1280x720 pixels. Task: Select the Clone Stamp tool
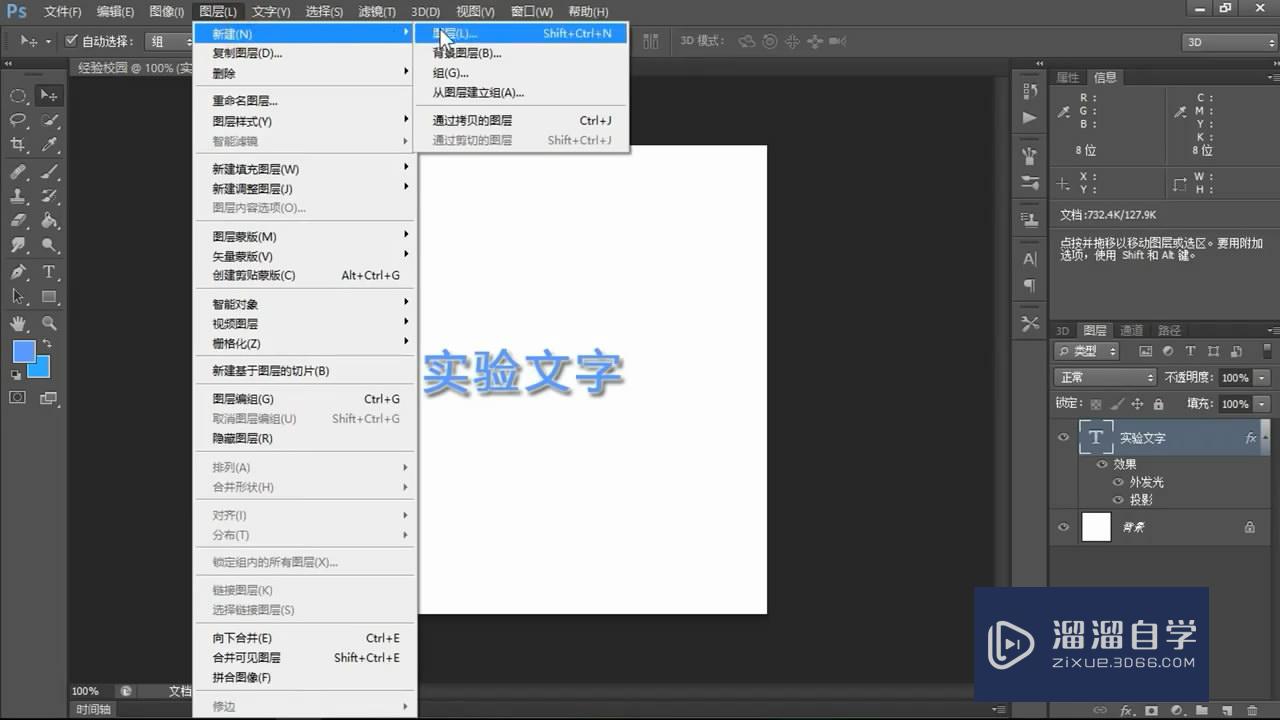tap(18, 196)
